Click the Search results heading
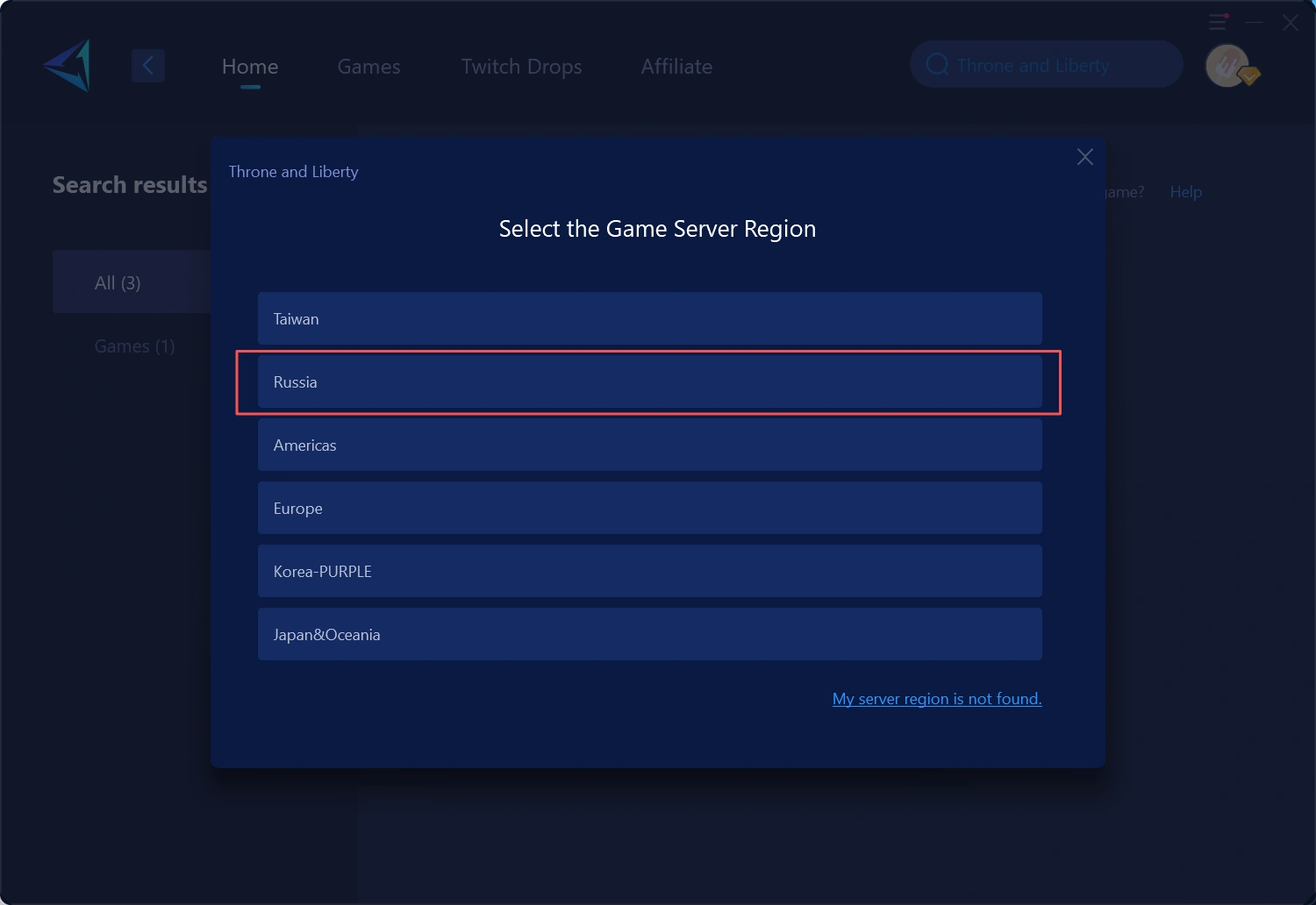Viewport: 1316px width, 905px height. pos(130,185)
